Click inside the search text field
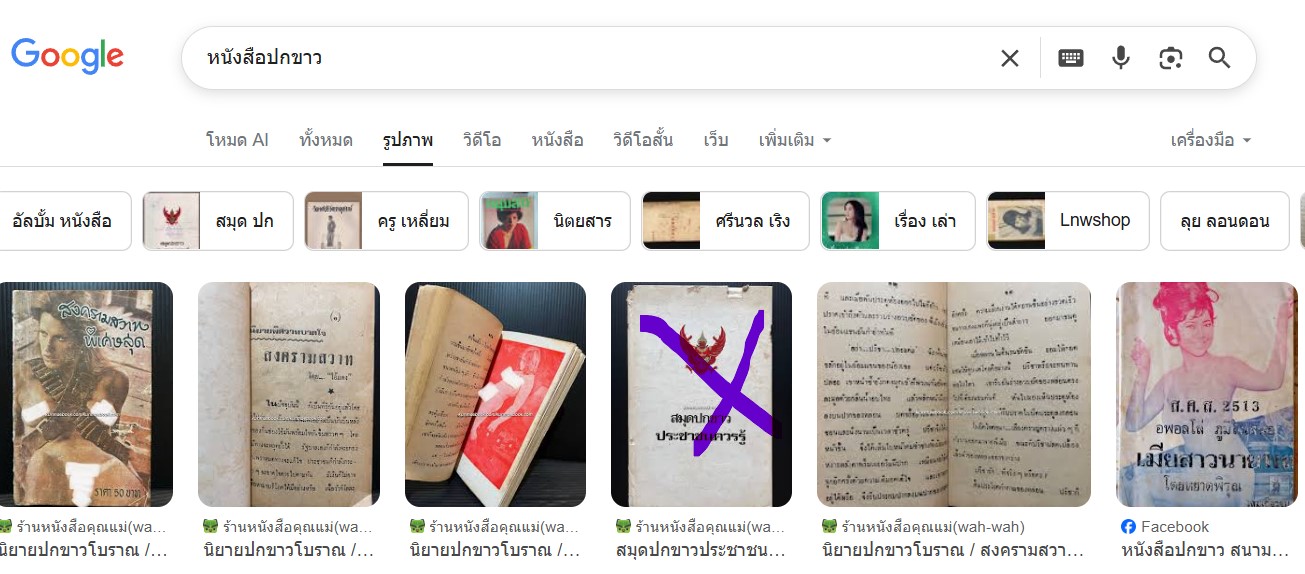1305x574 pixels. [x=590, y=58]
